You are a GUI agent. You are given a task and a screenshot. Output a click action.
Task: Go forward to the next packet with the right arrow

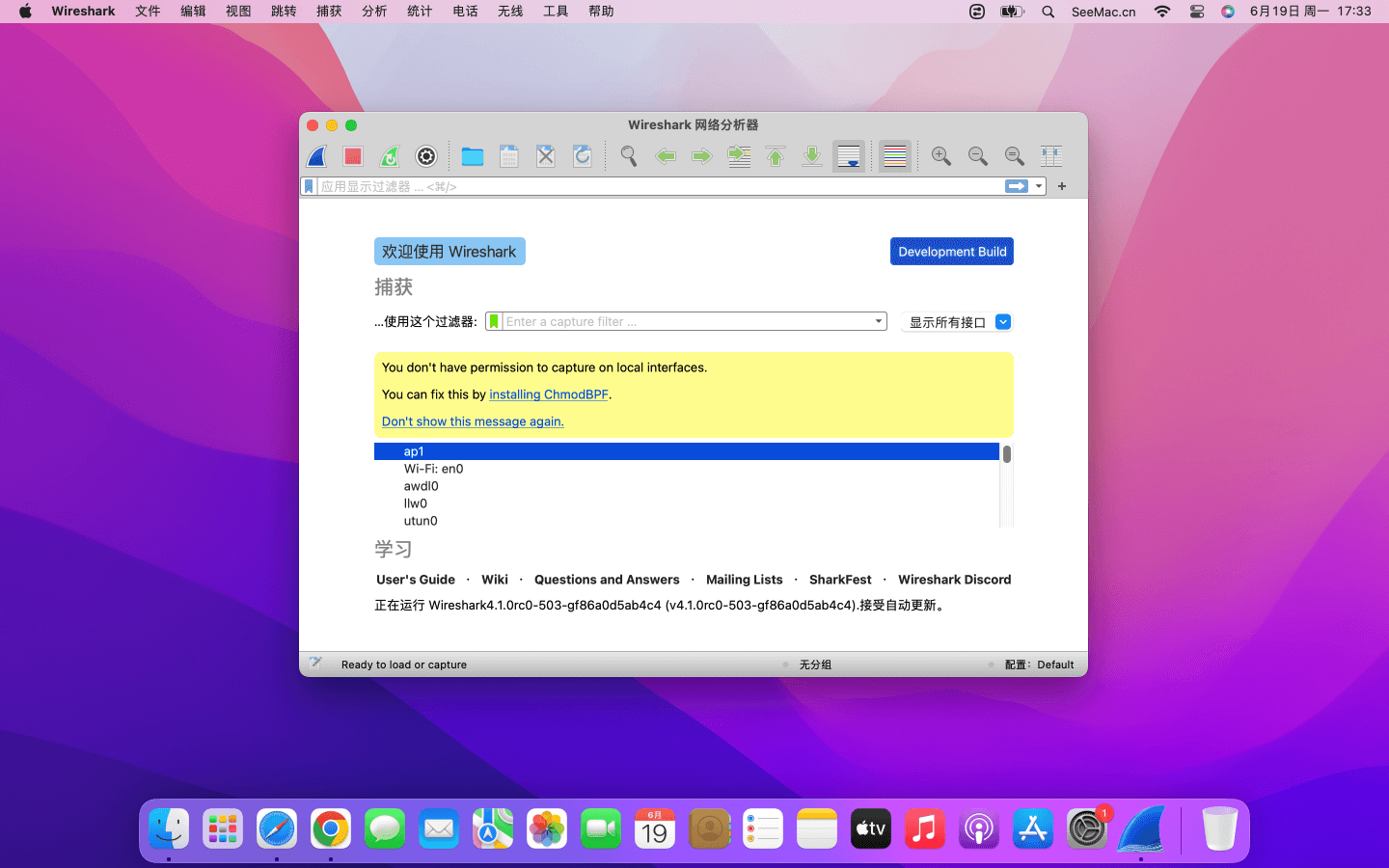(702, 156)
